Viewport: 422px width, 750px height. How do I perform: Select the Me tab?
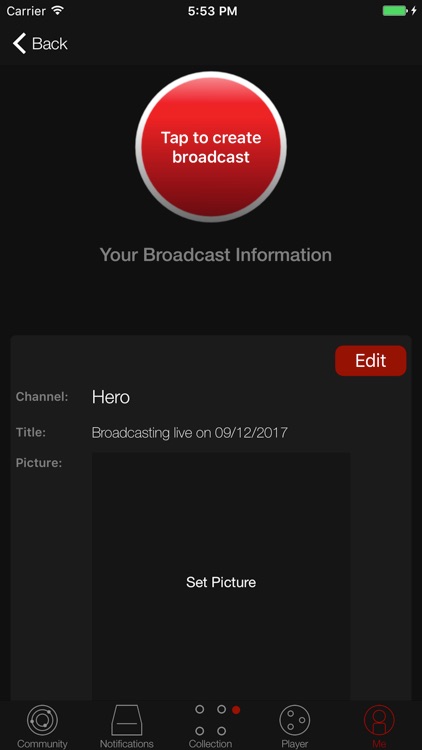(x=379, y=726)
